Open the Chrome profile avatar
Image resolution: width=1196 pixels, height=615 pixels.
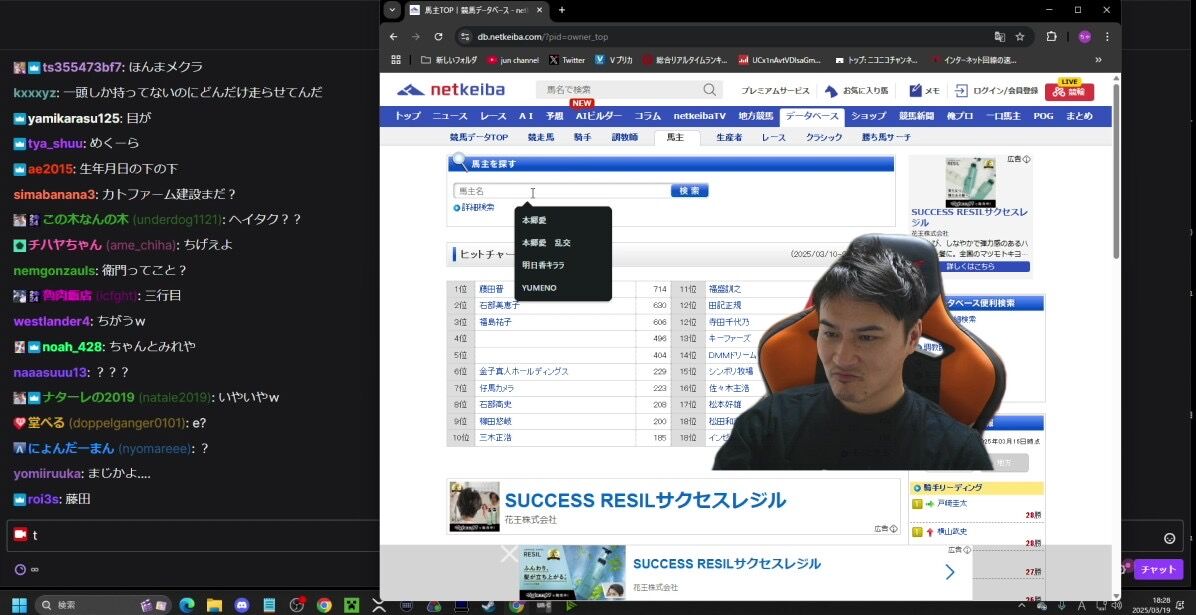click(x=1084, y=37)
